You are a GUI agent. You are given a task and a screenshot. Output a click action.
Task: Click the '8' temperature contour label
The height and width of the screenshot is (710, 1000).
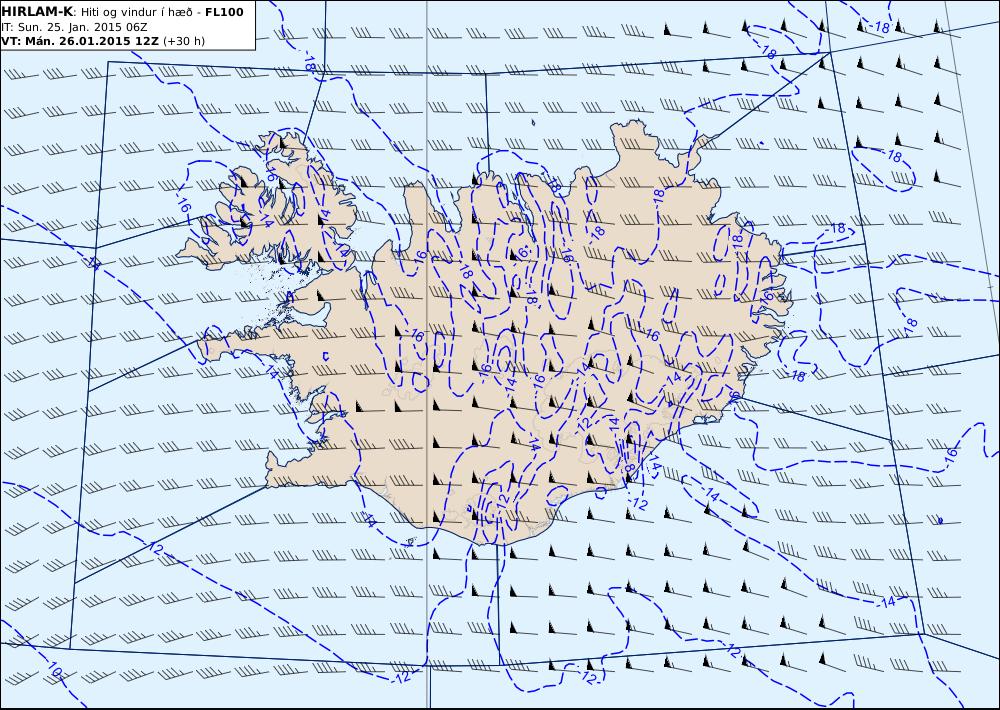(x=629, y=468)
